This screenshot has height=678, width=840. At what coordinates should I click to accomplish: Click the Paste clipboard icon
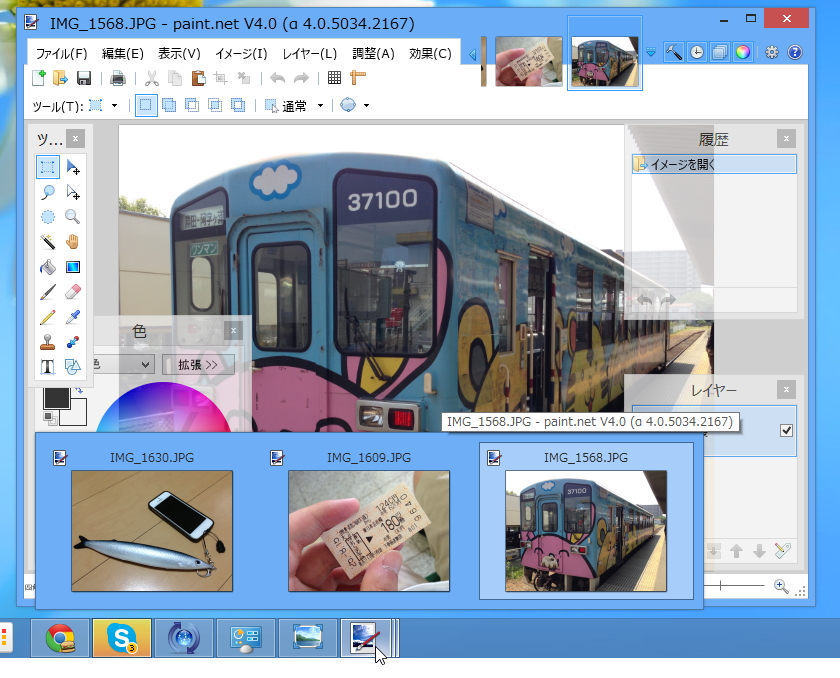click(x=198, y=78)
